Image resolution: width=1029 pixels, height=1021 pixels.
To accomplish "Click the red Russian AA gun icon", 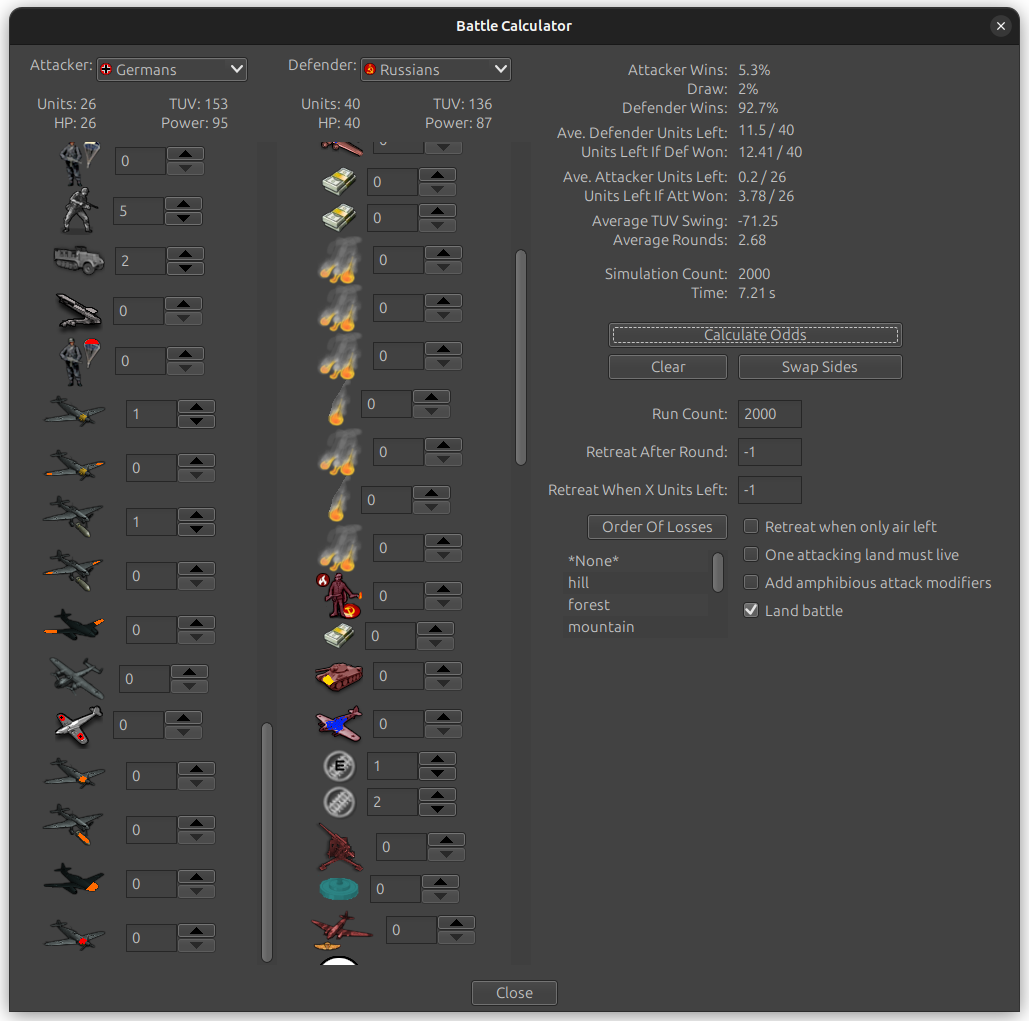I will coord(339,846).
